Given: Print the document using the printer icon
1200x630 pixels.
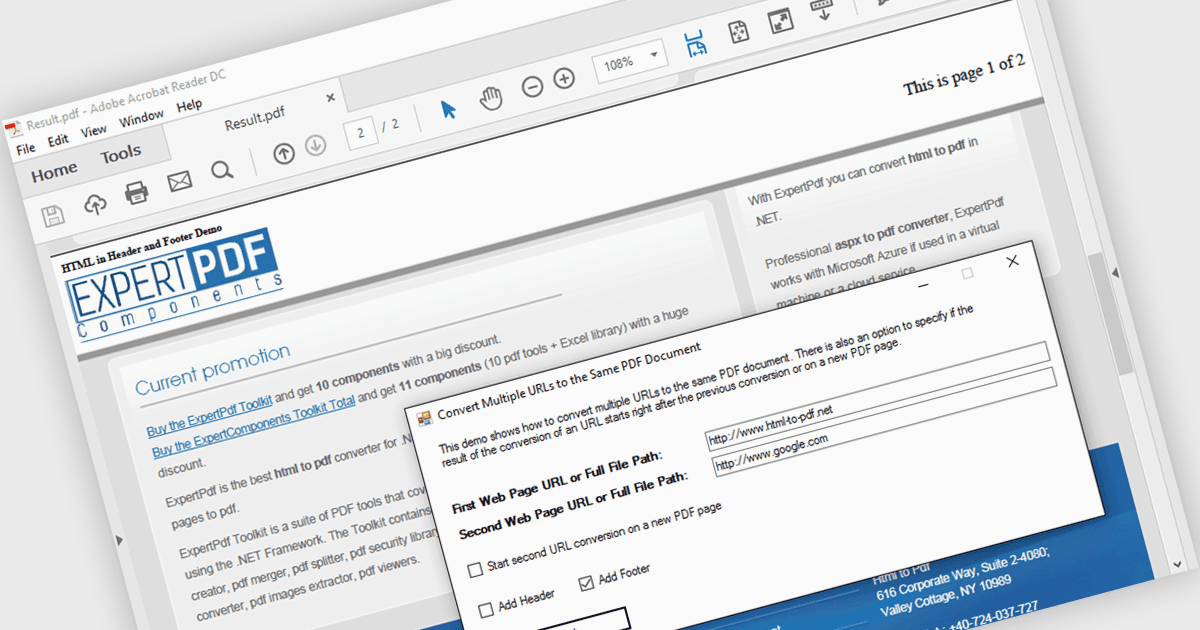Looking at the screenshot, I should 138,192.
